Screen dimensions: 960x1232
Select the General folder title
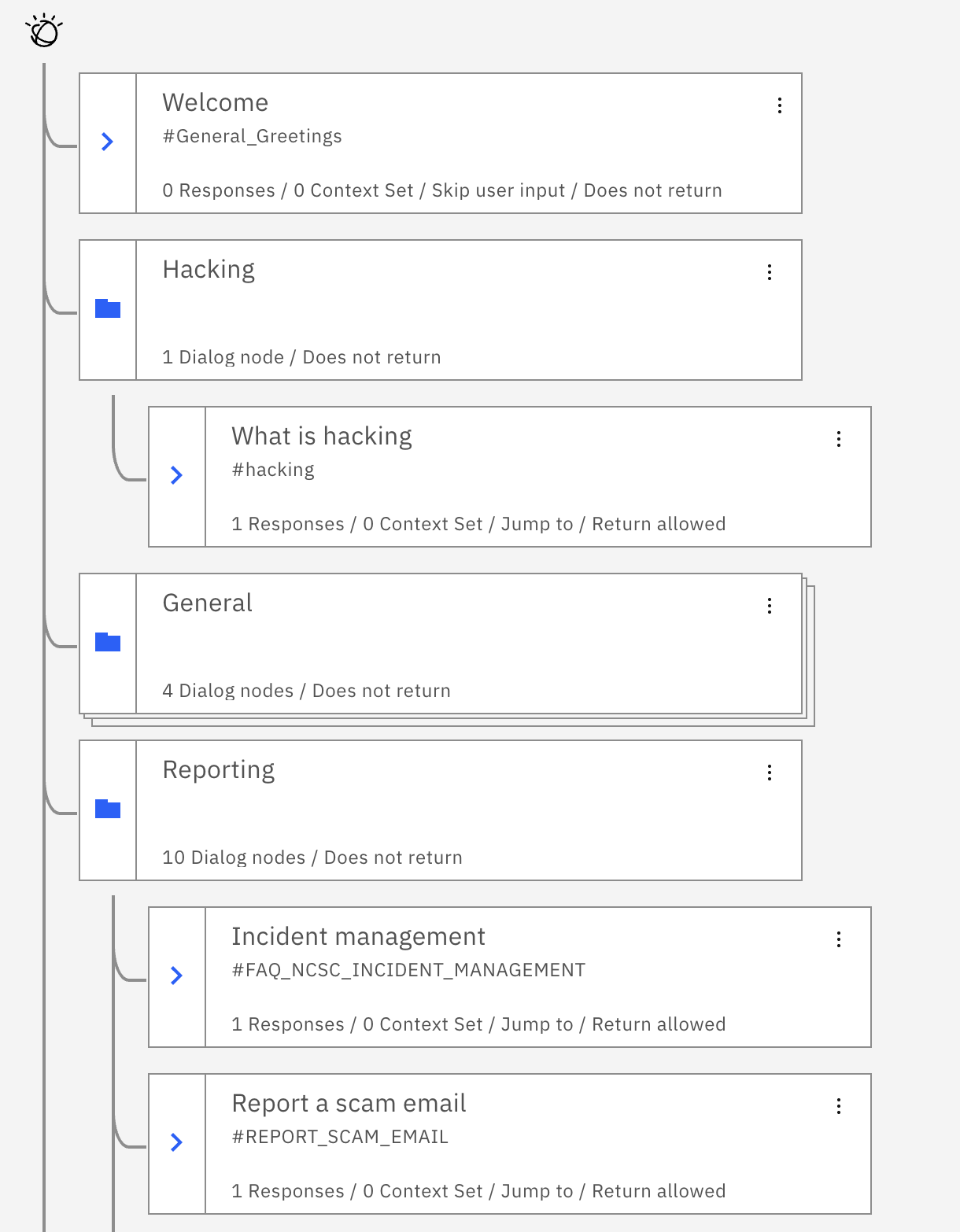(207, 603)
